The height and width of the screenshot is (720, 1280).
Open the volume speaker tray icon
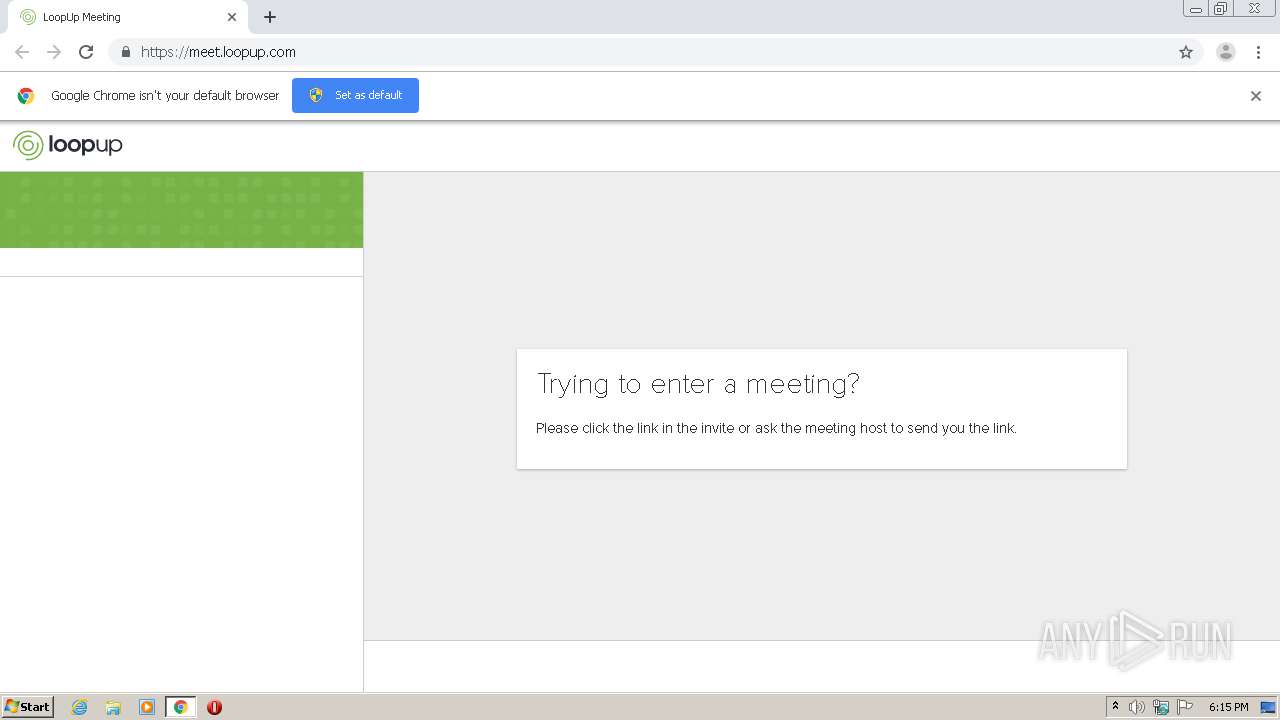(1137, 707)
